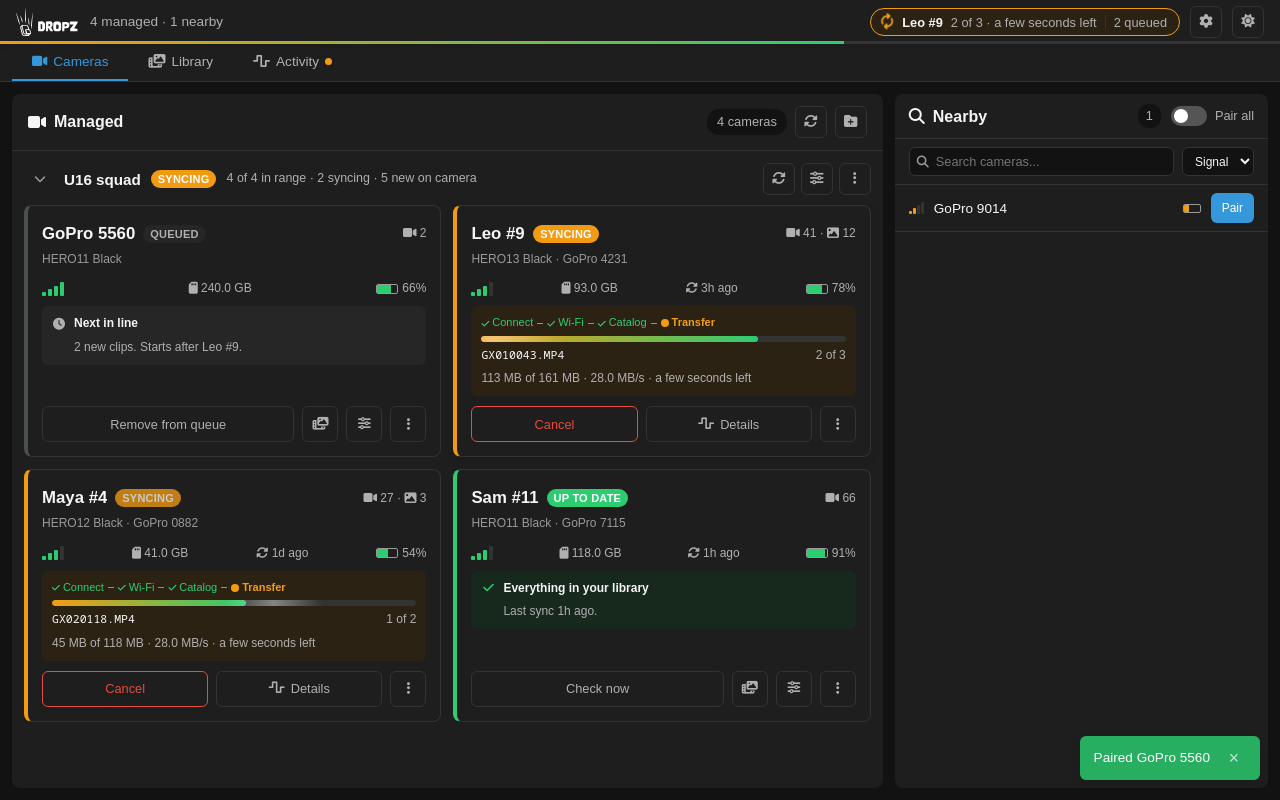
Task: Collapse the U16 squad group
Action: tap(40, 179)
